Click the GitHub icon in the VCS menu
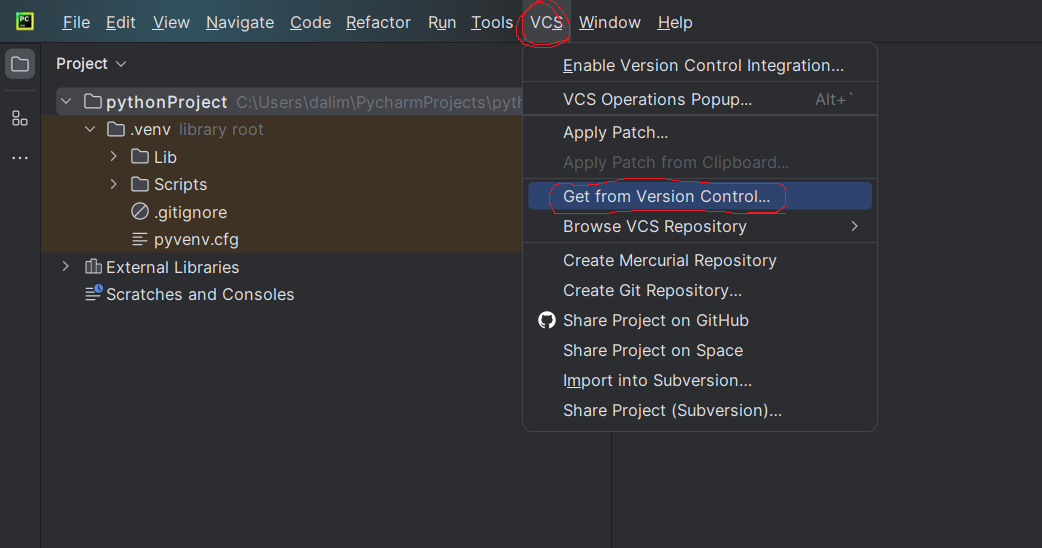The image size is (1042, 548). tap(546, 320)
